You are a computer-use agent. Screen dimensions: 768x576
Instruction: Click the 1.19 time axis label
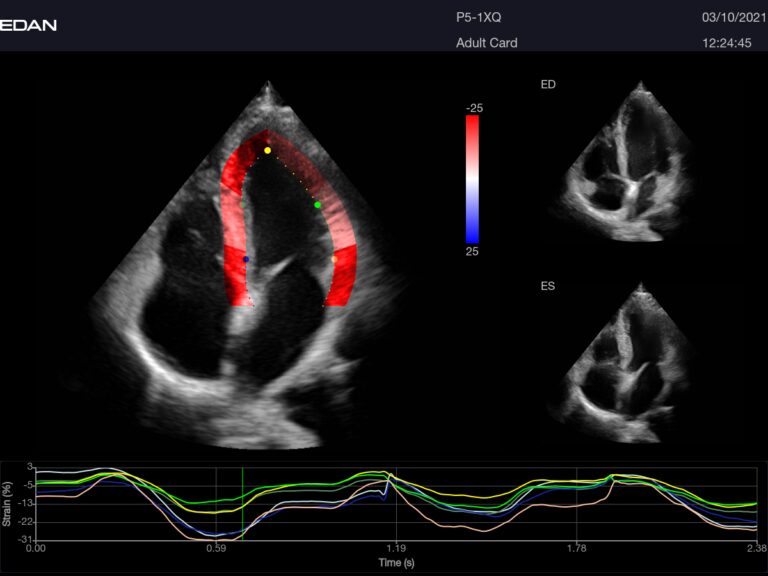tap(396, 549)
